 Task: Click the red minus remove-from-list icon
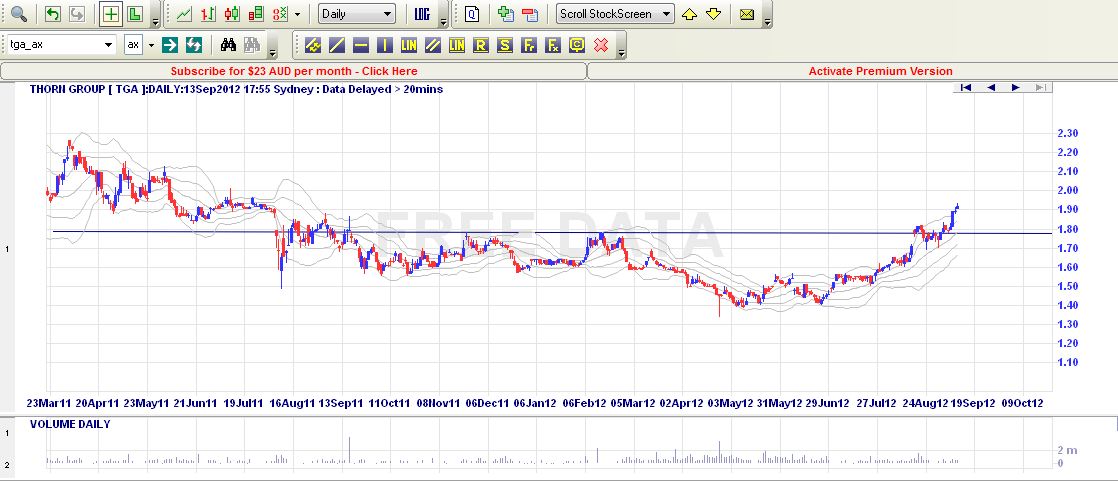[530, 13]
